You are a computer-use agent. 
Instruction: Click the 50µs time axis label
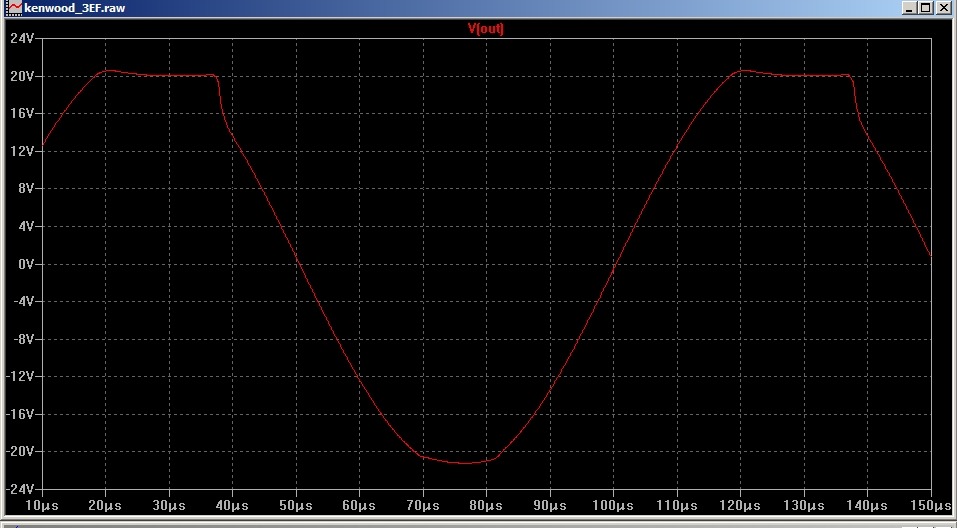coord(295,505)
